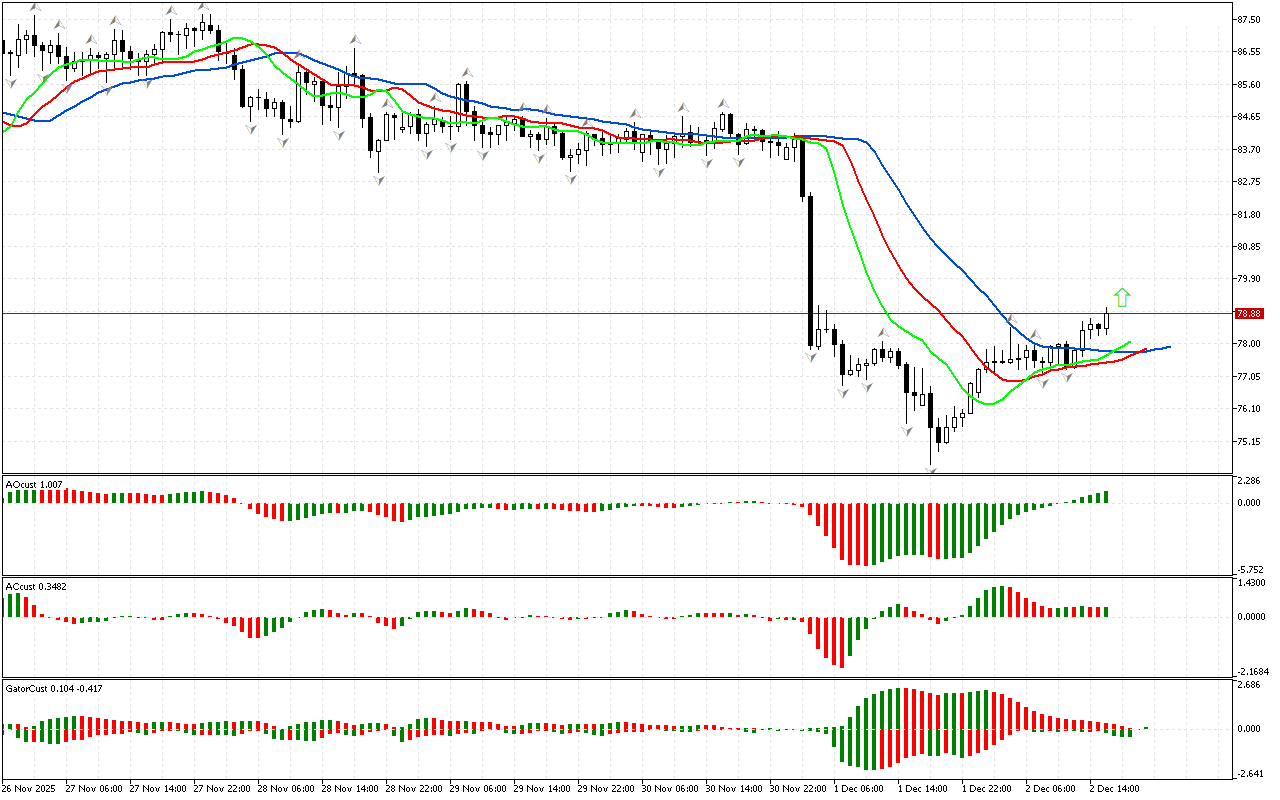Click the 75.15 price scale value

point(1247,442)
